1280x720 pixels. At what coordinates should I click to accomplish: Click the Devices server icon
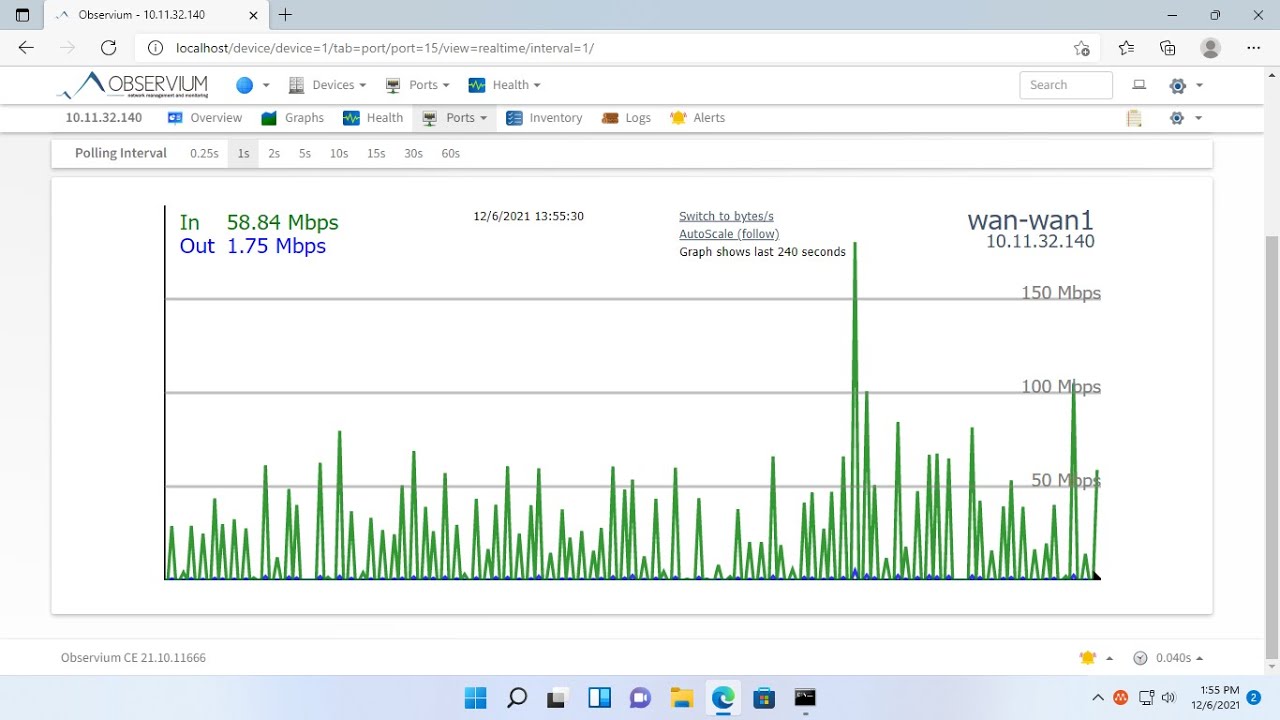(296, 85)
